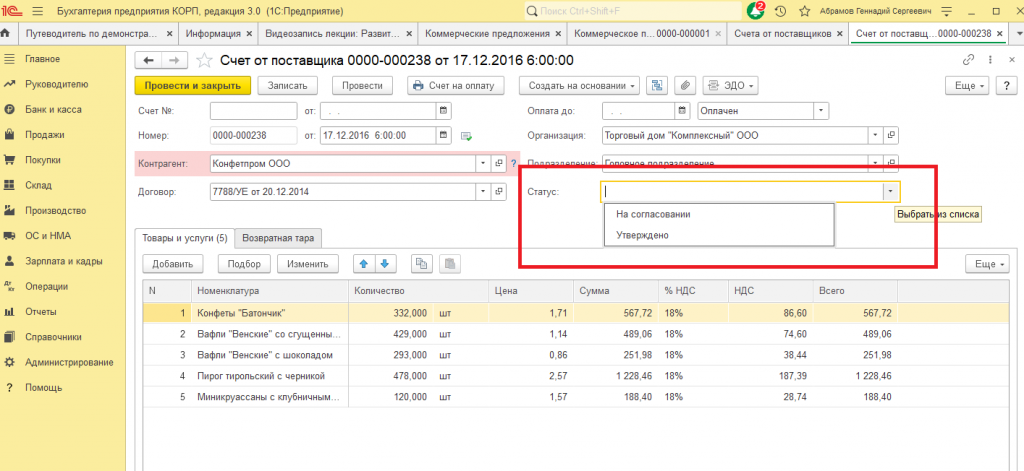Print with Счет на оплату button

(x=456, y=86)
